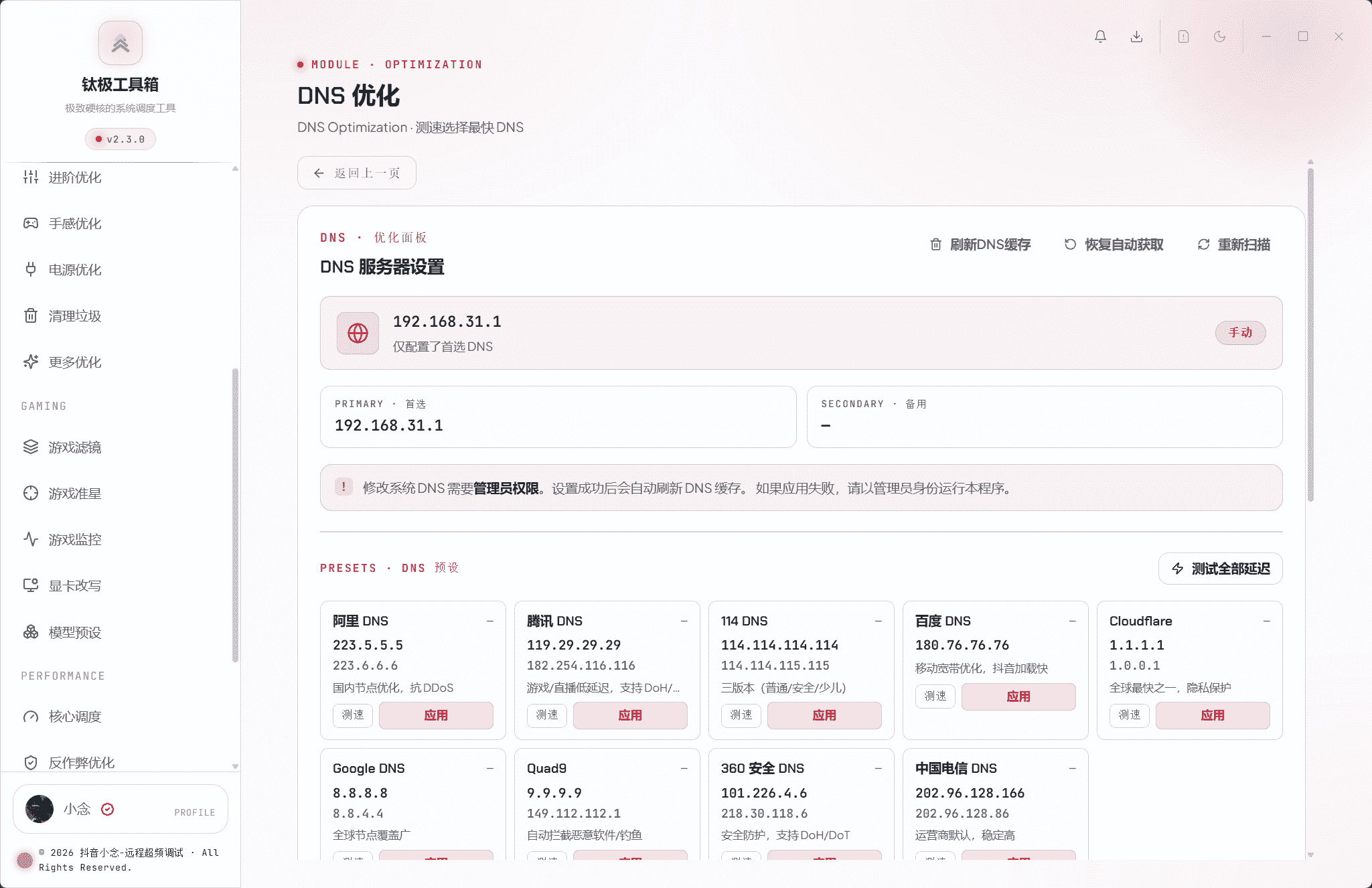Click the PRIMARY 192.168.31.1 field

coord(558,417)
